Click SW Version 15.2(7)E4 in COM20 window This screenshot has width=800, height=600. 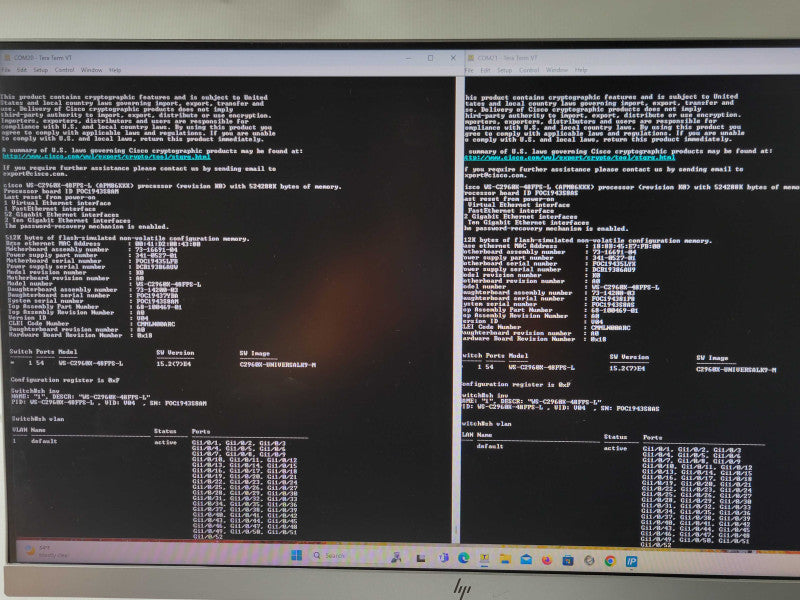pyautogui.click(x=173, y=364)
